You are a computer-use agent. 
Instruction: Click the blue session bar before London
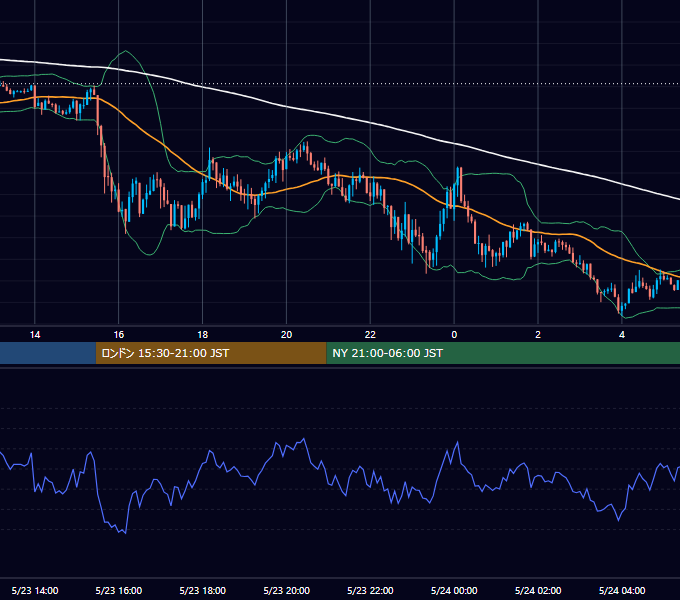pyautogui.click(x=48, y=353)
